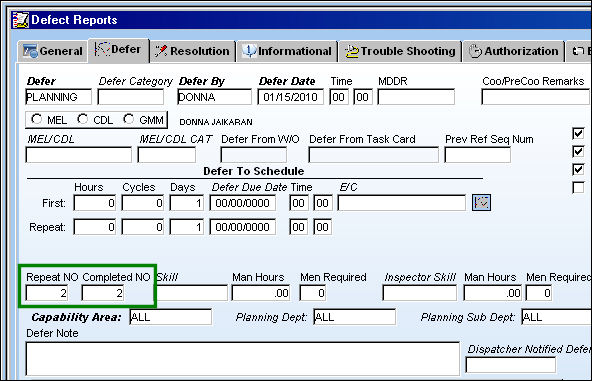
Task: Click the E/C input field
Action: (402, 203)
